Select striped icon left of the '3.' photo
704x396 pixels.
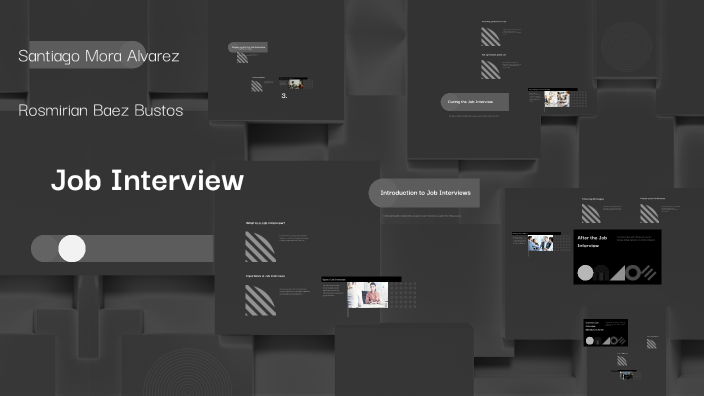coord(257,86)
